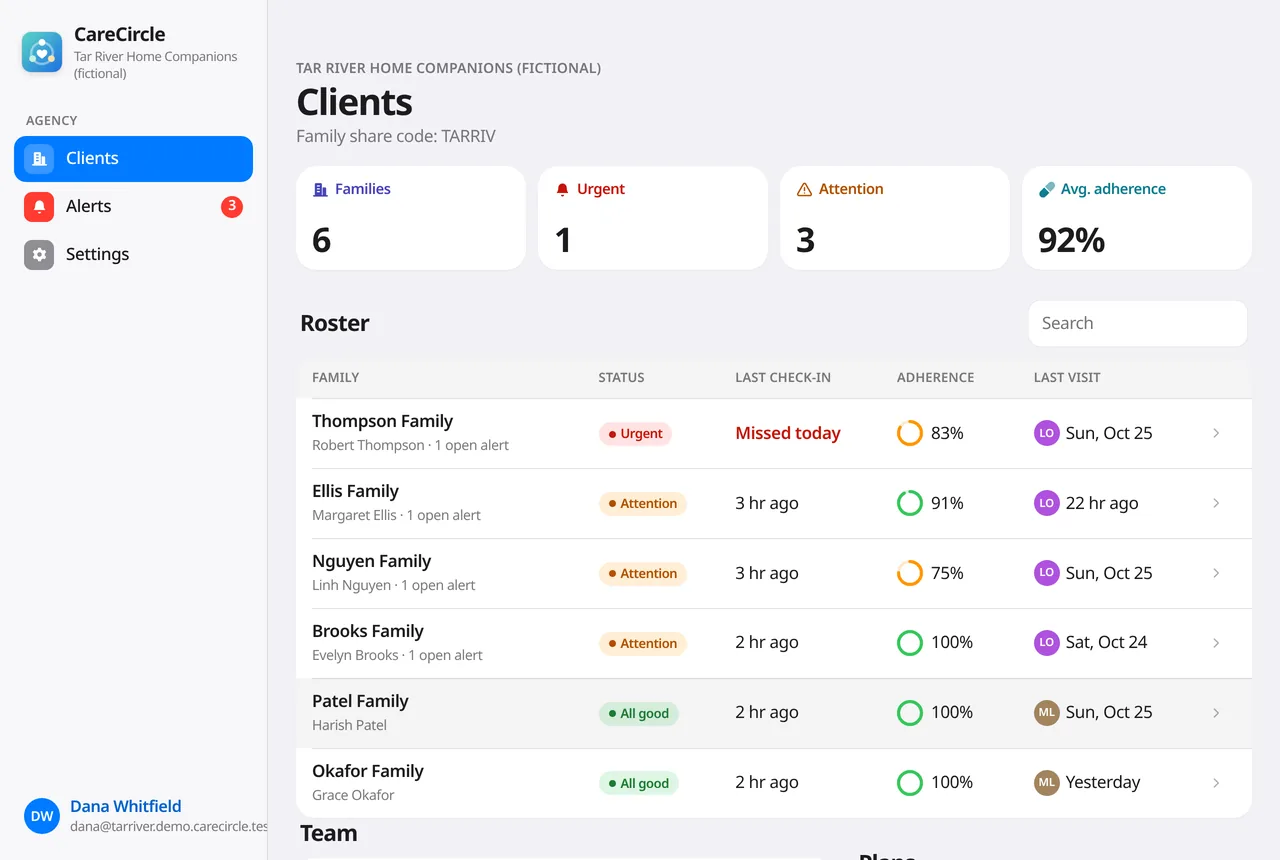Click the 22 hr ago last visit text

(x=1102, y=503)
